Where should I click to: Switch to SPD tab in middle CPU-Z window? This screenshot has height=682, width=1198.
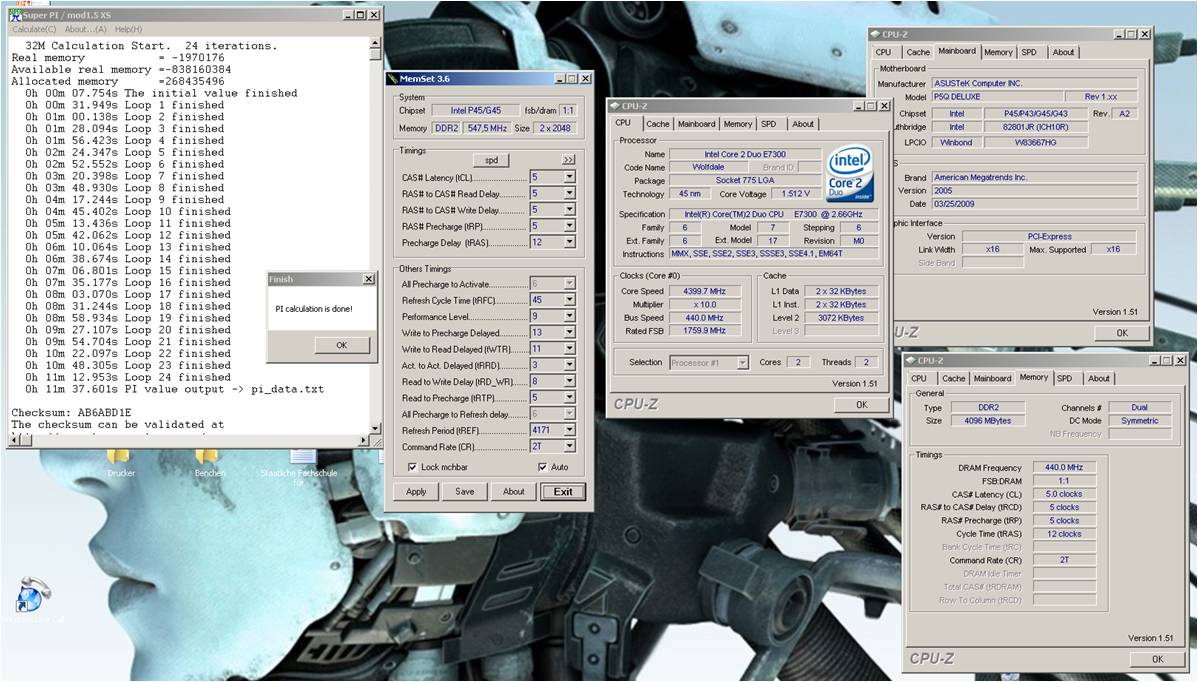pyautogui.click(x=769, y=124)
